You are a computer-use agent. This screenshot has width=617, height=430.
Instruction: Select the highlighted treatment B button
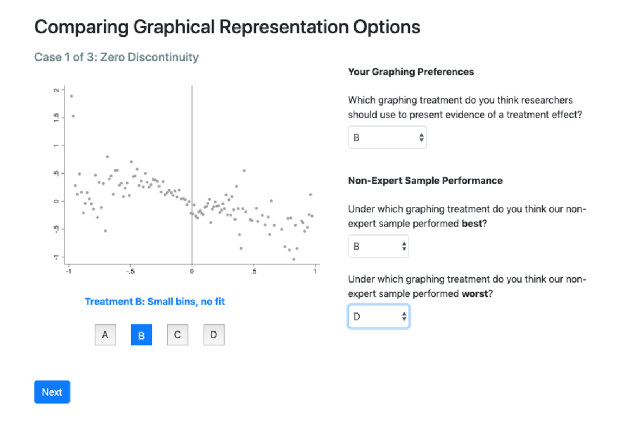(x=141, y=335)
